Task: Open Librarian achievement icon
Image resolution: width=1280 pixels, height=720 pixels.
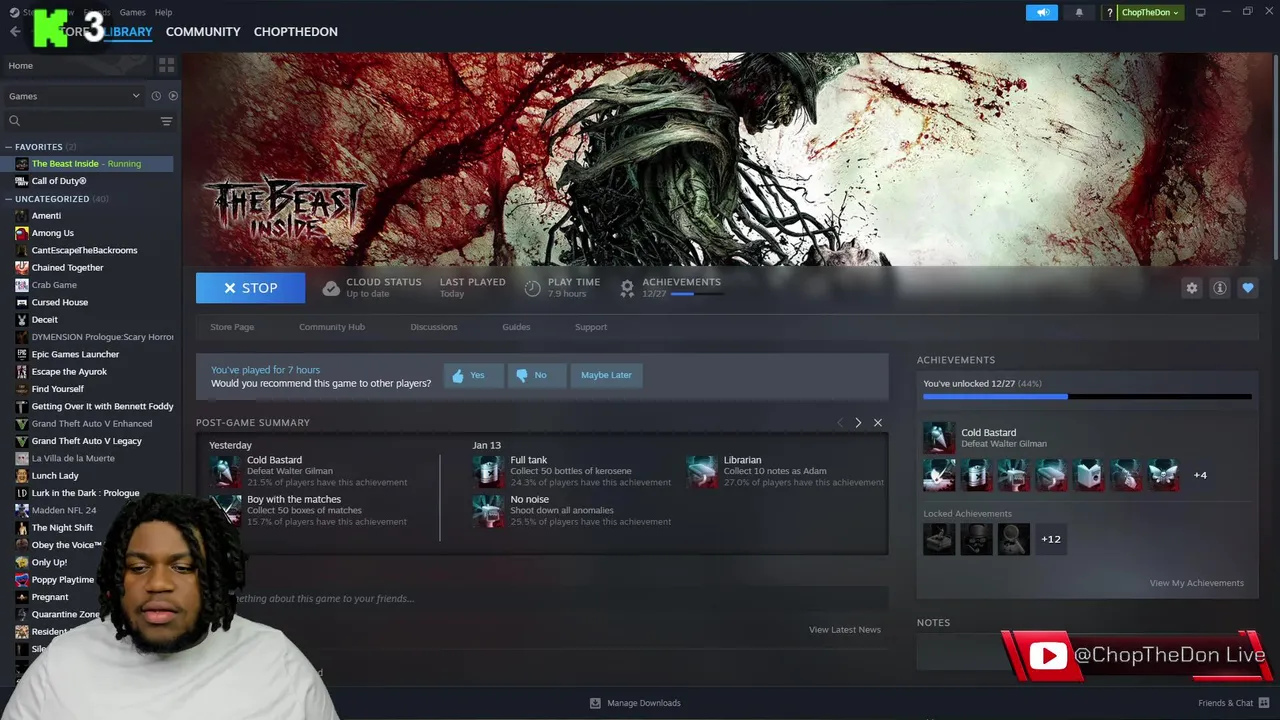Action: coord(702,471)
